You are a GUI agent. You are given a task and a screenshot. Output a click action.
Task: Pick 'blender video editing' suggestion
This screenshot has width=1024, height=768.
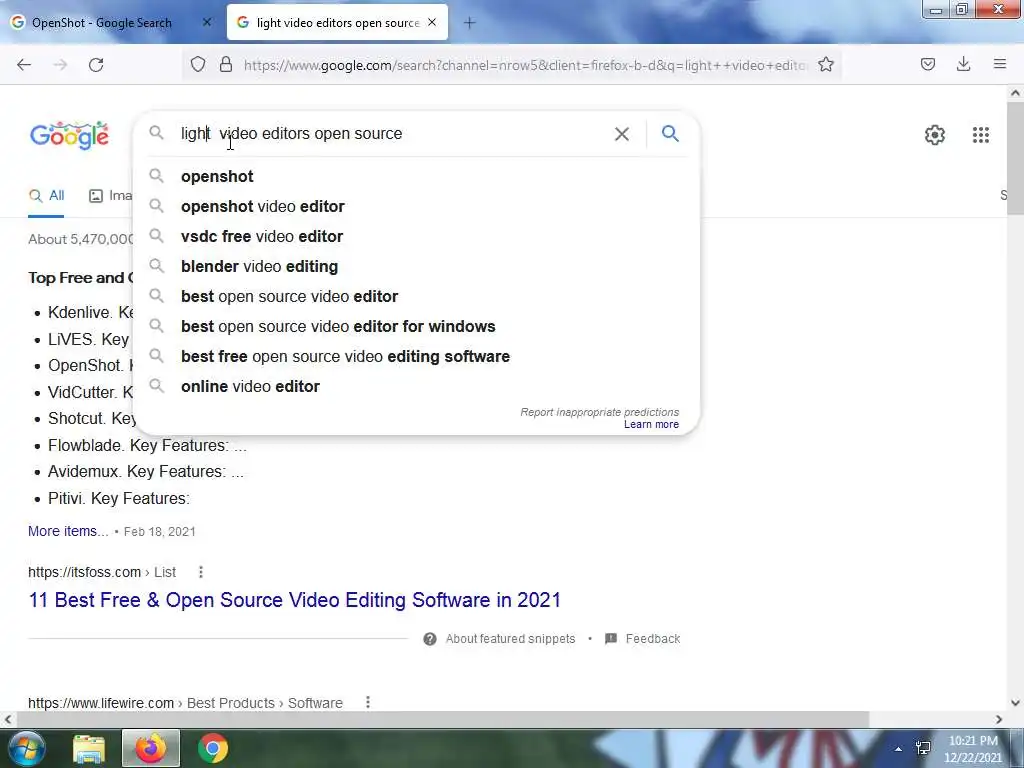tap(417, 266)
